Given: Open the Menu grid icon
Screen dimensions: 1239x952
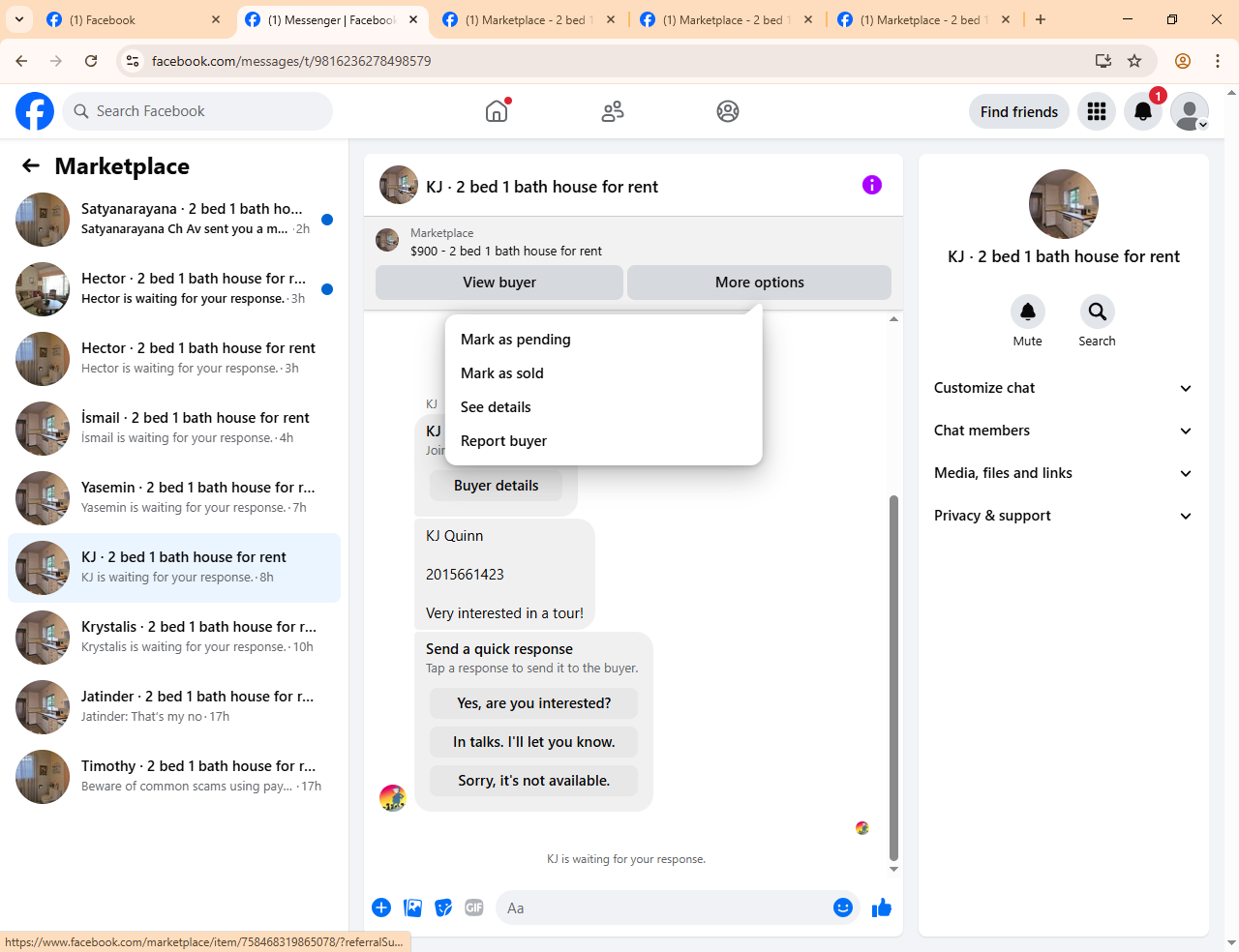Looking at the screenshot, I should click(x=1097, y=111).
